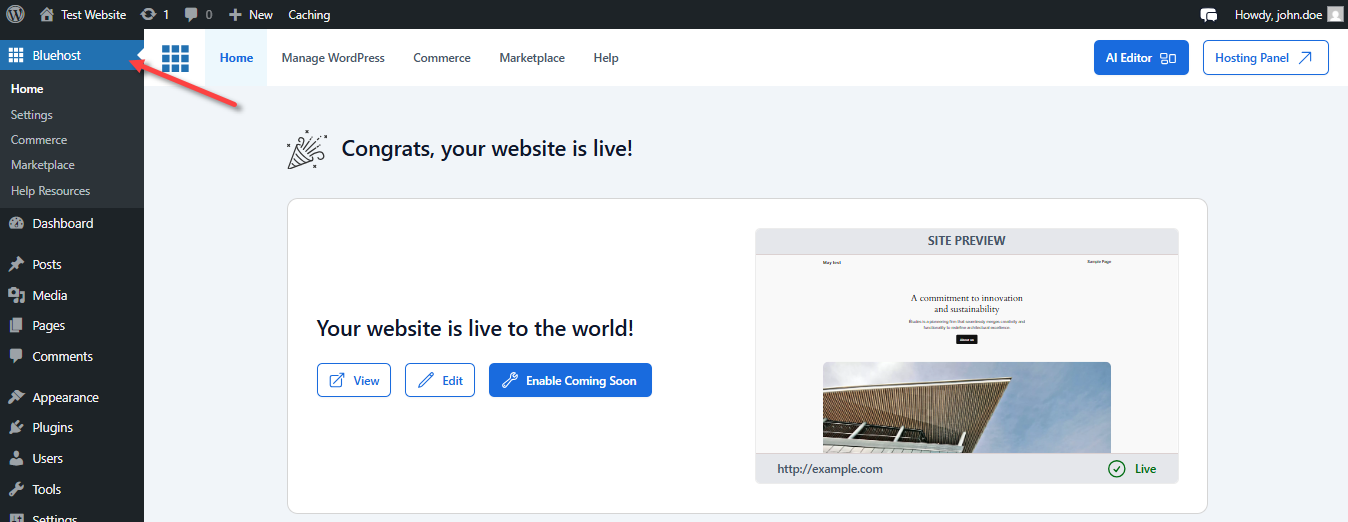Image resolution: width=1348 pixels, height=522 pixels.
Task: Select the Bluehost sidebar menu item
Action: point(72,55)
